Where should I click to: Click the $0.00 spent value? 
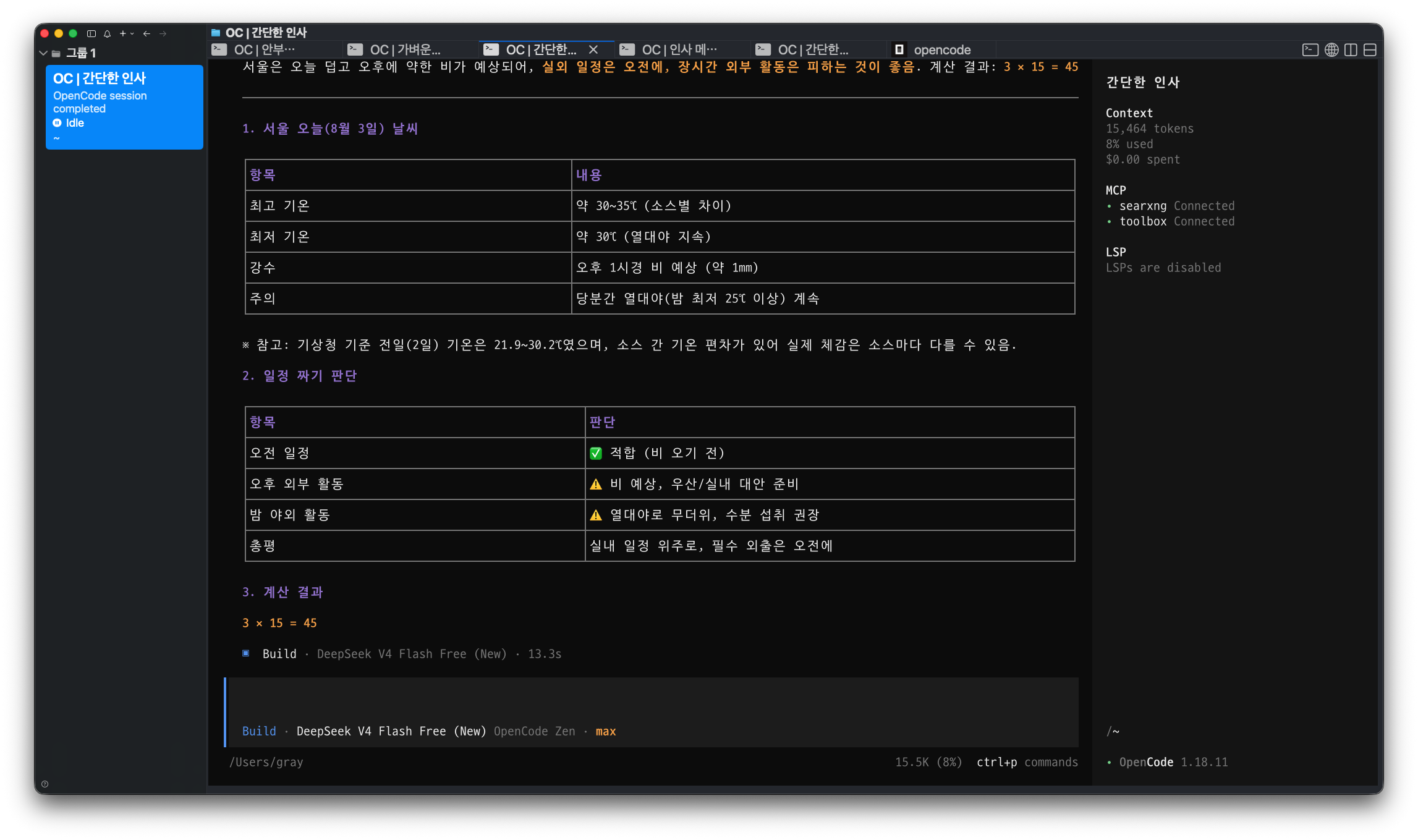1143,159
